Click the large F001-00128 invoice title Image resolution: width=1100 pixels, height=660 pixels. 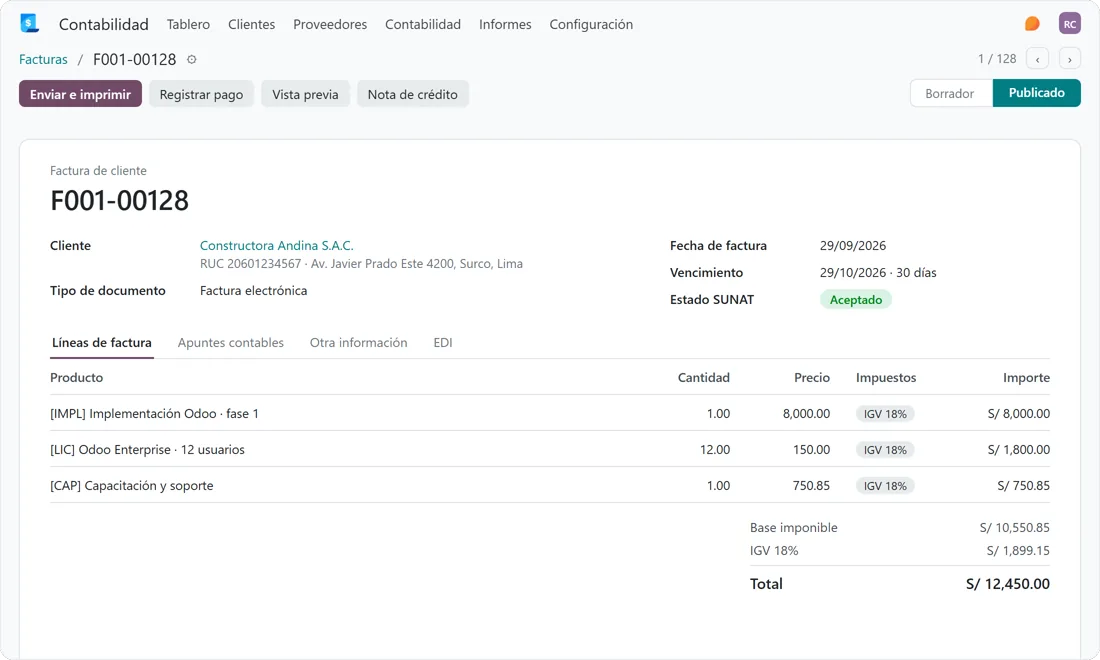click(x=119, y=201)
